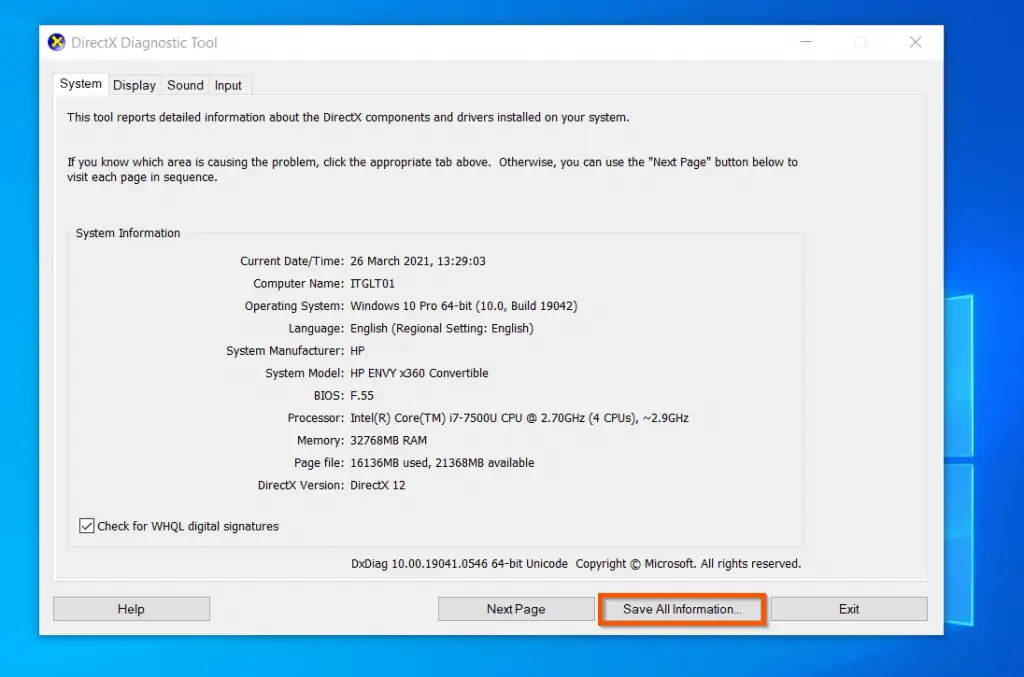Viewport: 1024px width, 677px height.
Task: Click the DirectX Version value DirectX 12
Action: (377, 486)
